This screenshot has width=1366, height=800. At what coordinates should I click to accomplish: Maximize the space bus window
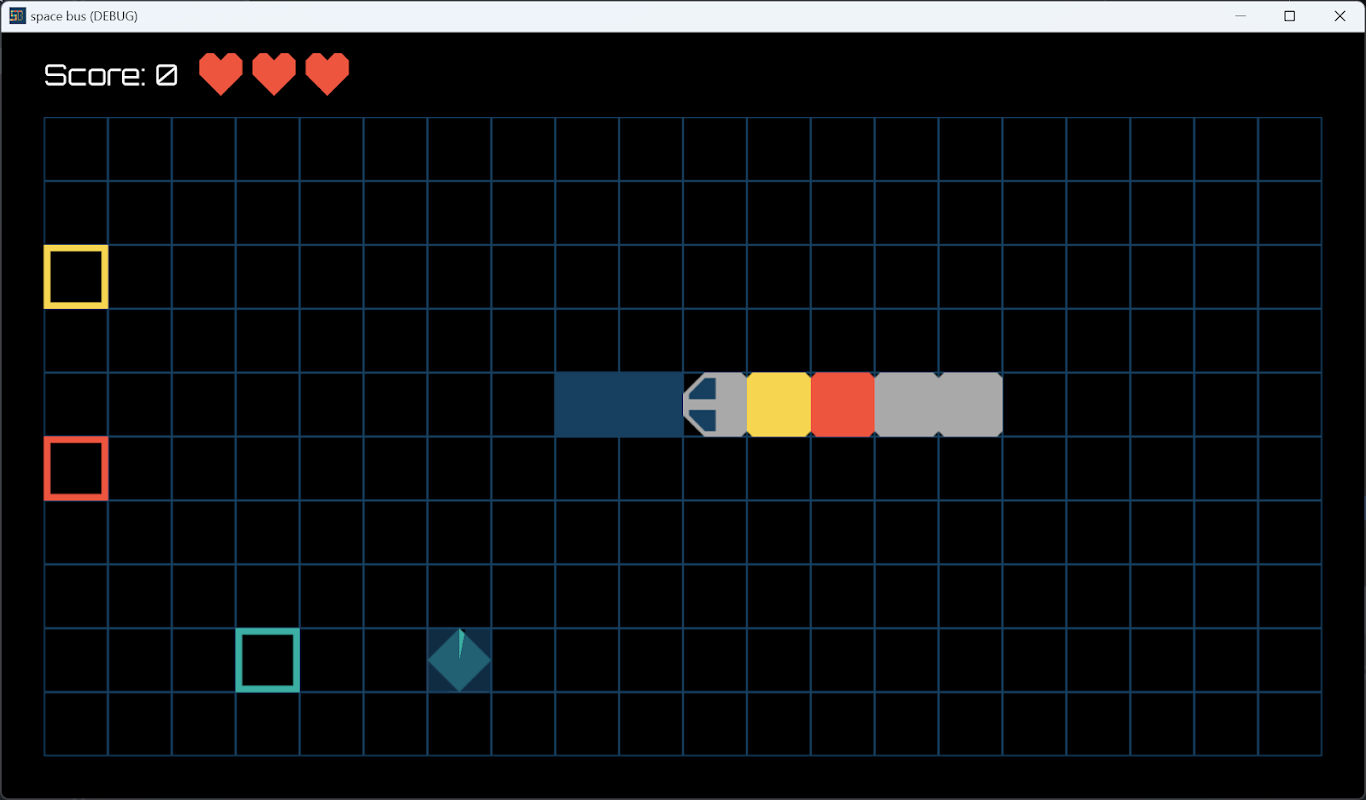[1290, 16]
